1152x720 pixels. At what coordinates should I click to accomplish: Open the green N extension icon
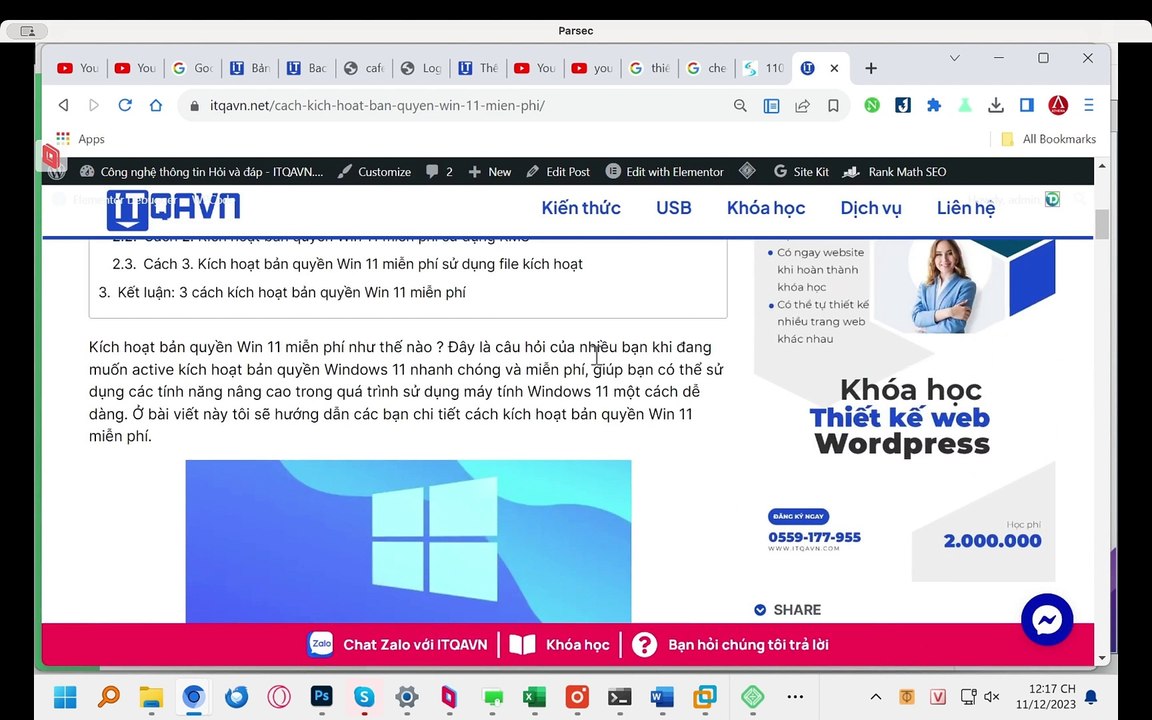click(872, 105)
